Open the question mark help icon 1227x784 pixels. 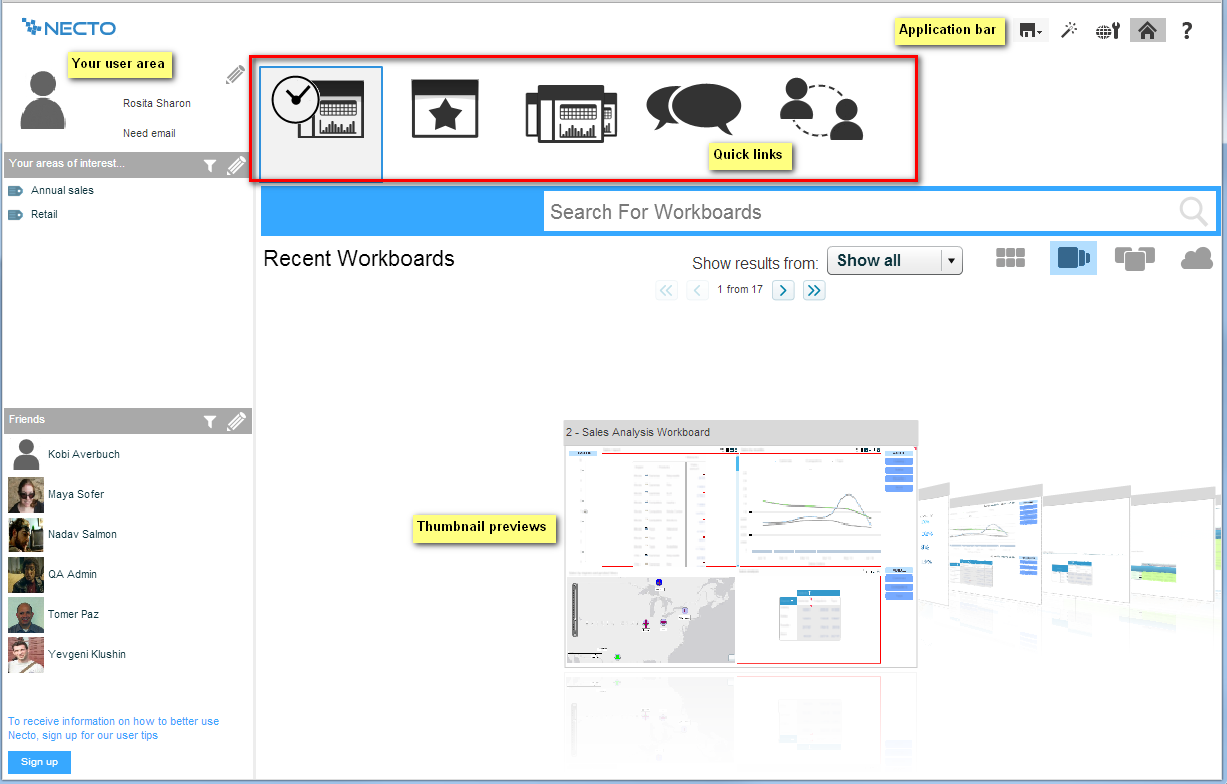[x=1187, y=30]
